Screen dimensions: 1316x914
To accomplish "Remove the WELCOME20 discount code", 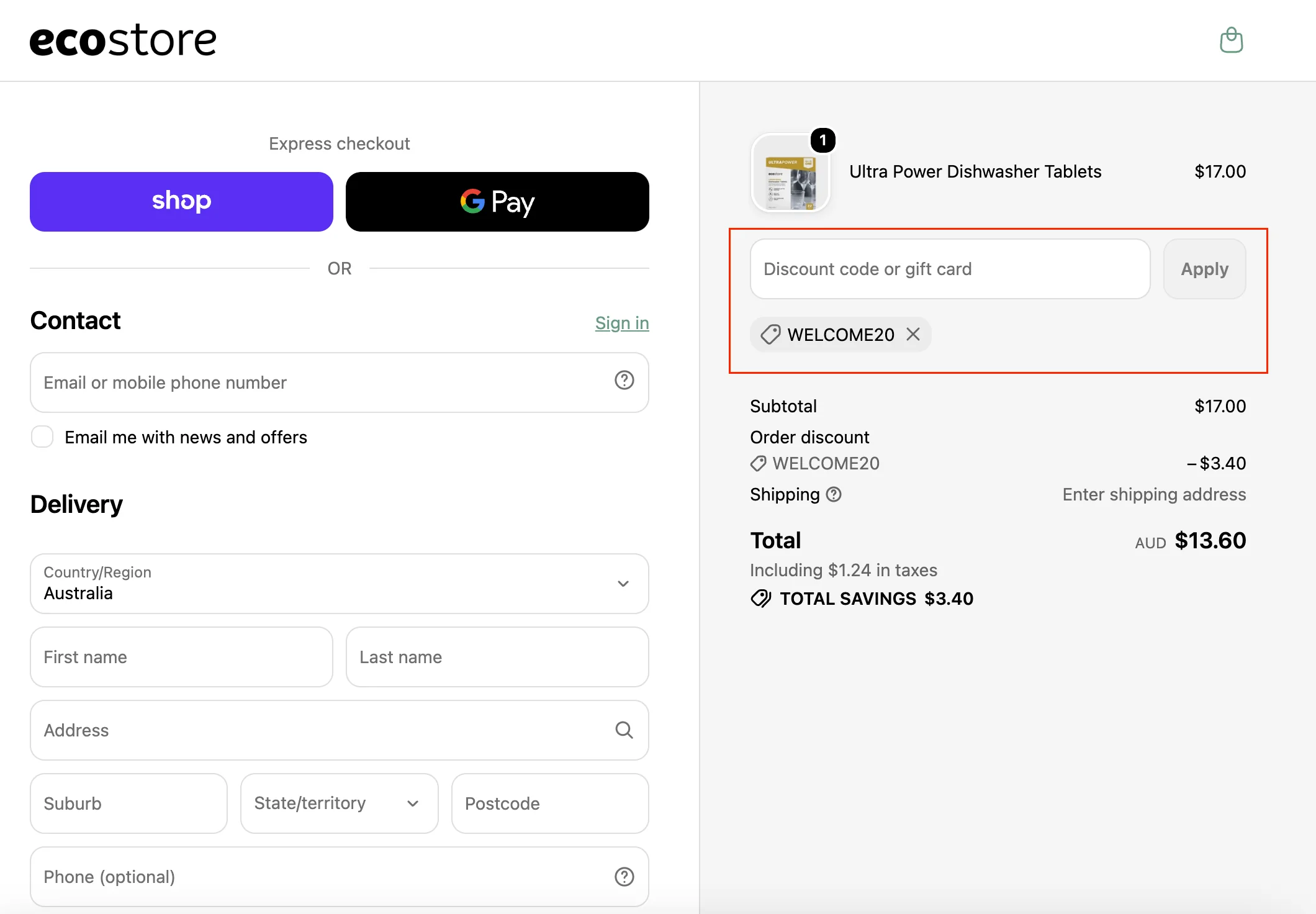I will click(x=913, y=335).
